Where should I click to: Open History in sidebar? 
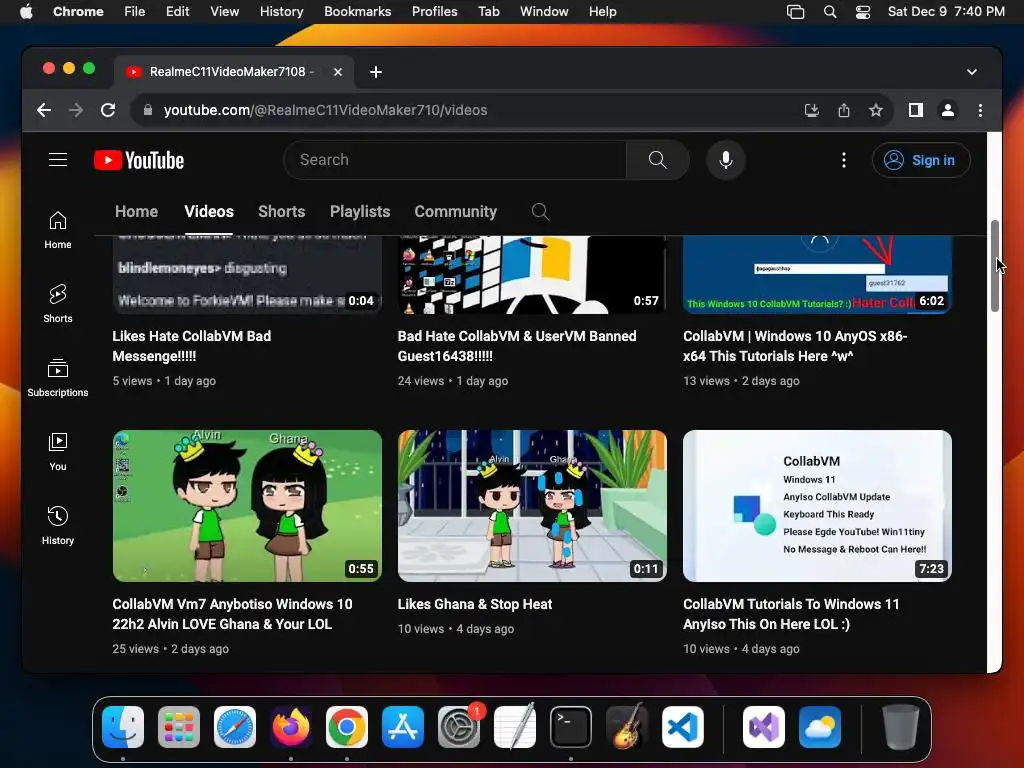[58, 525]
